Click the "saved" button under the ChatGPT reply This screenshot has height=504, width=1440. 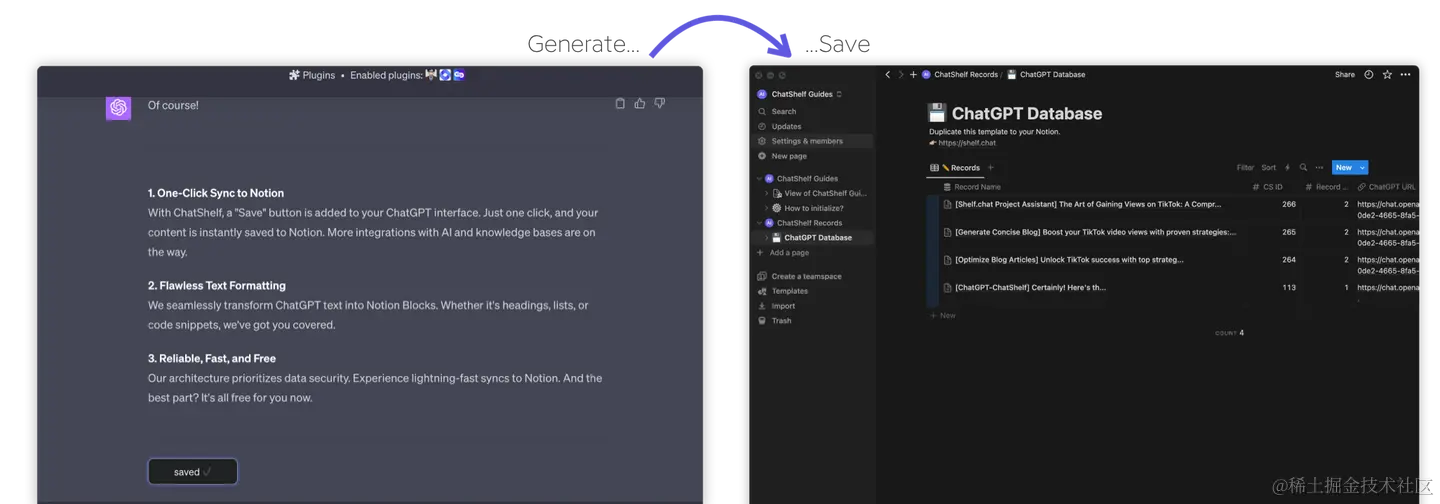tap(193, 471)
